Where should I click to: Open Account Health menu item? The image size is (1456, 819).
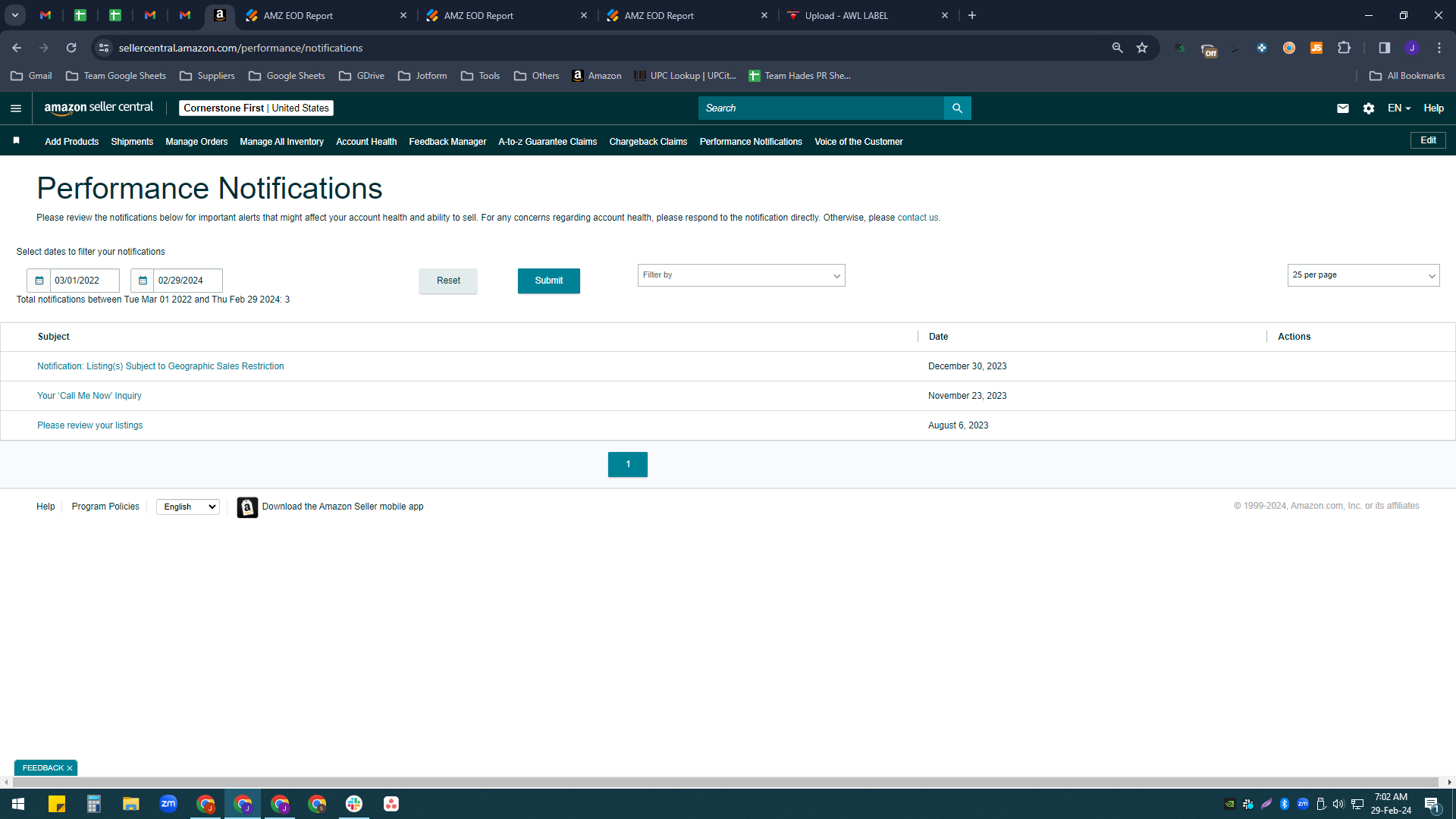click(366, 142)
